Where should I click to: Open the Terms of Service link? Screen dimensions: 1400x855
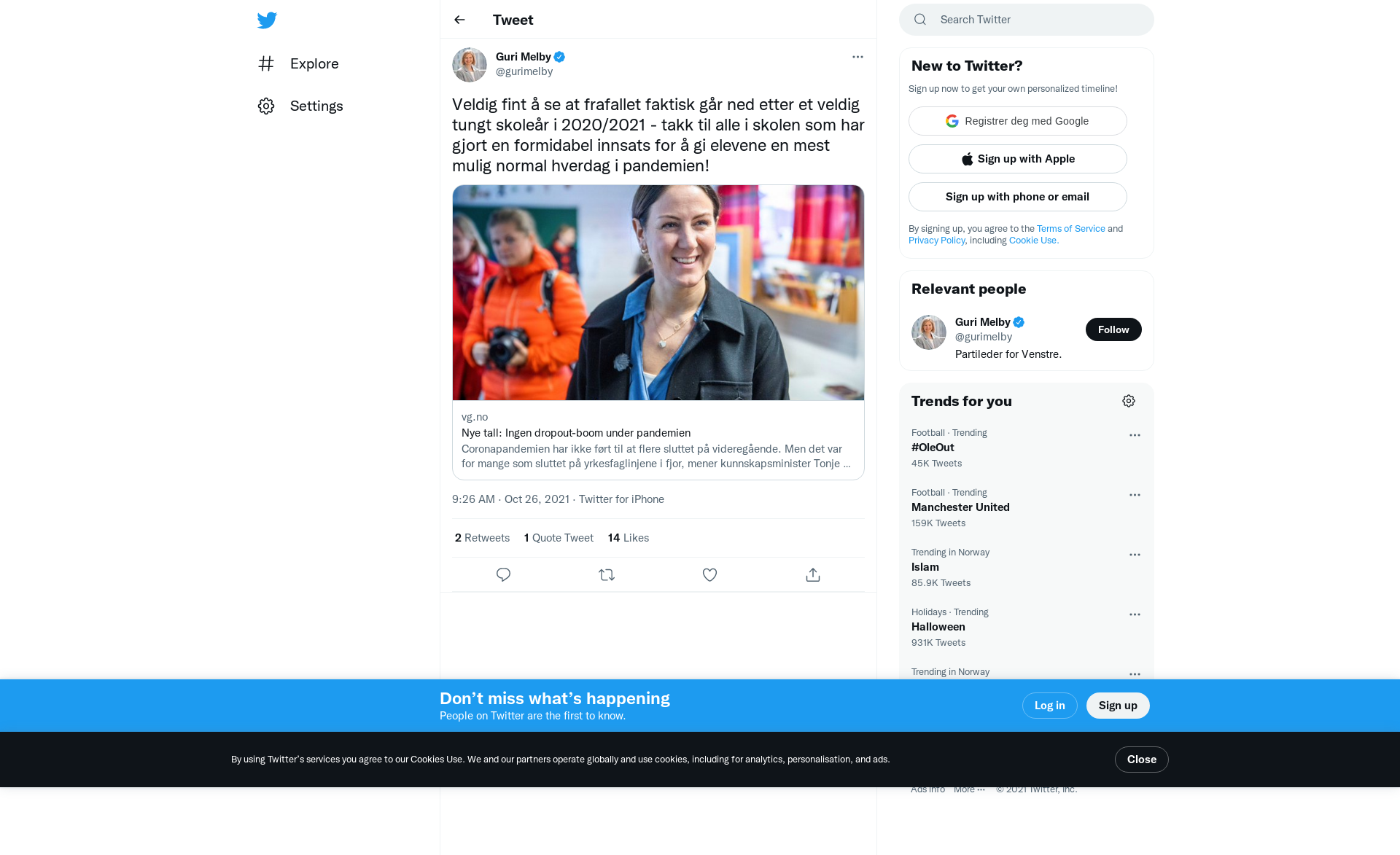click(x=1070, y=228)
